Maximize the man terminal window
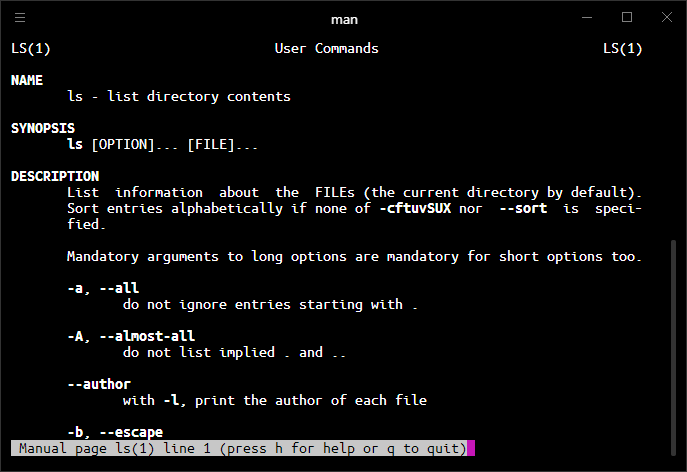Screen dimensions: 687x472 pyautogui.click(x=627, y=17)
